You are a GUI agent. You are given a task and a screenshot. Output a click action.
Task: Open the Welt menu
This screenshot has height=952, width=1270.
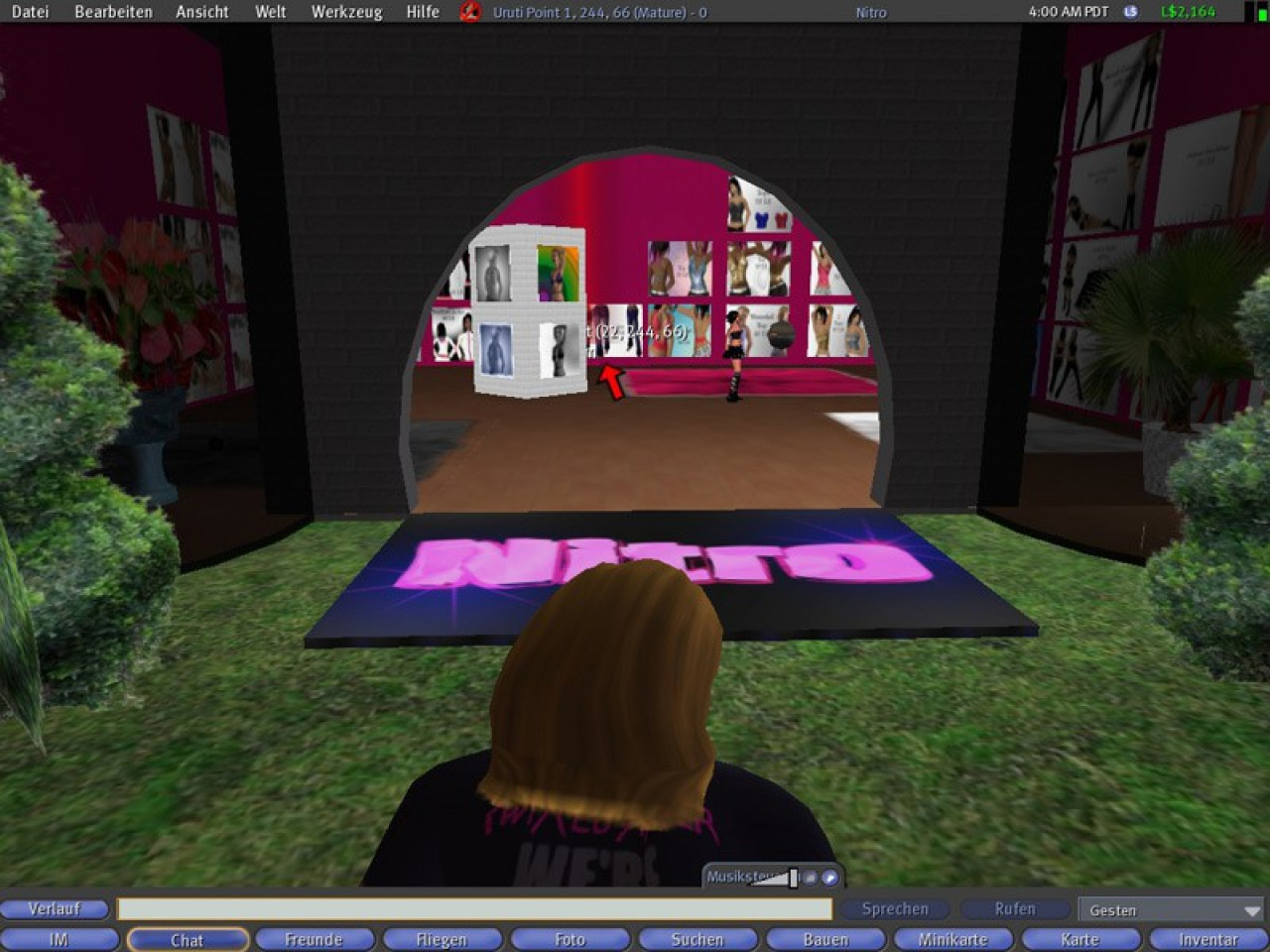(270, 12)
